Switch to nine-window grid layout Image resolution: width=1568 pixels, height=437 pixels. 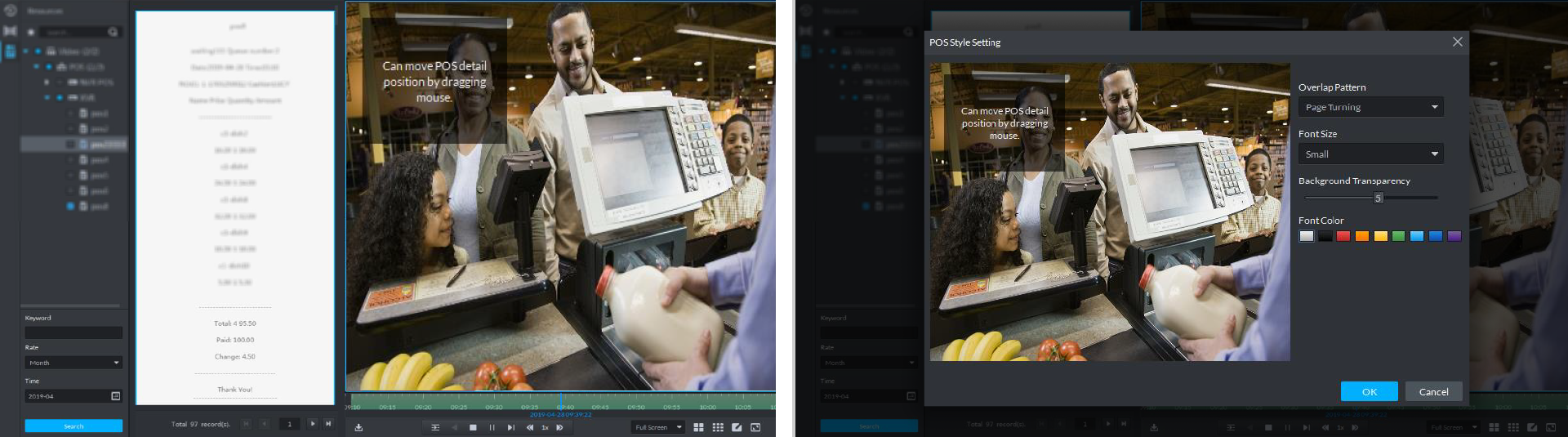point(718,427)
